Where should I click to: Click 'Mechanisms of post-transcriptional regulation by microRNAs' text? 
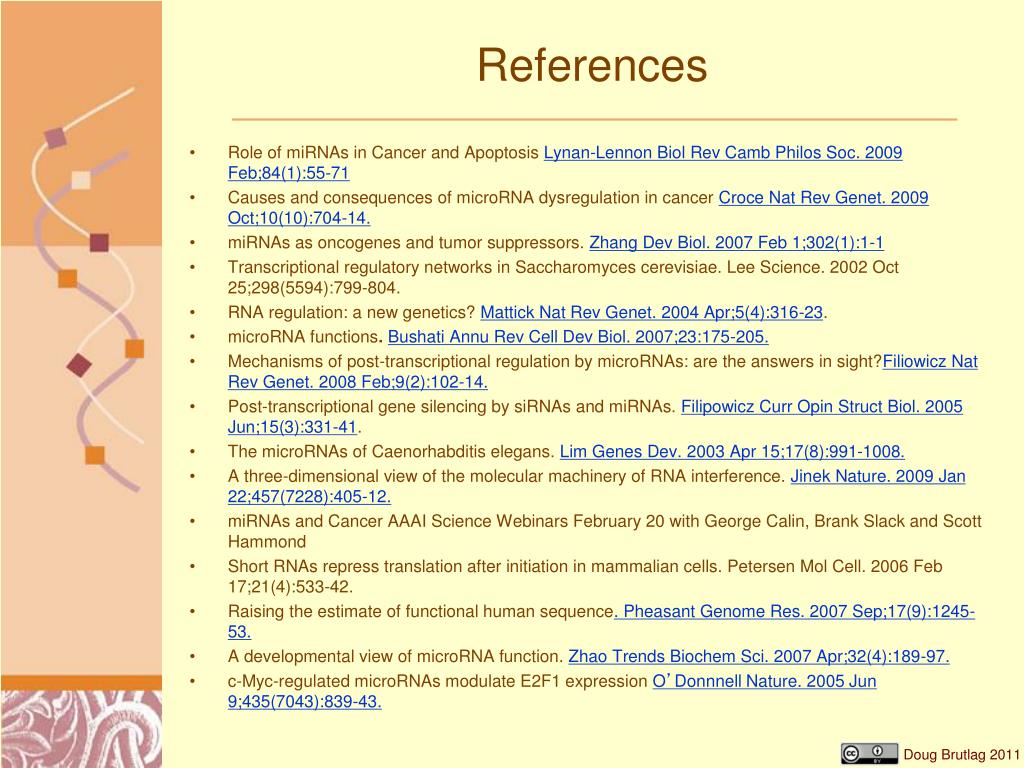455,362
